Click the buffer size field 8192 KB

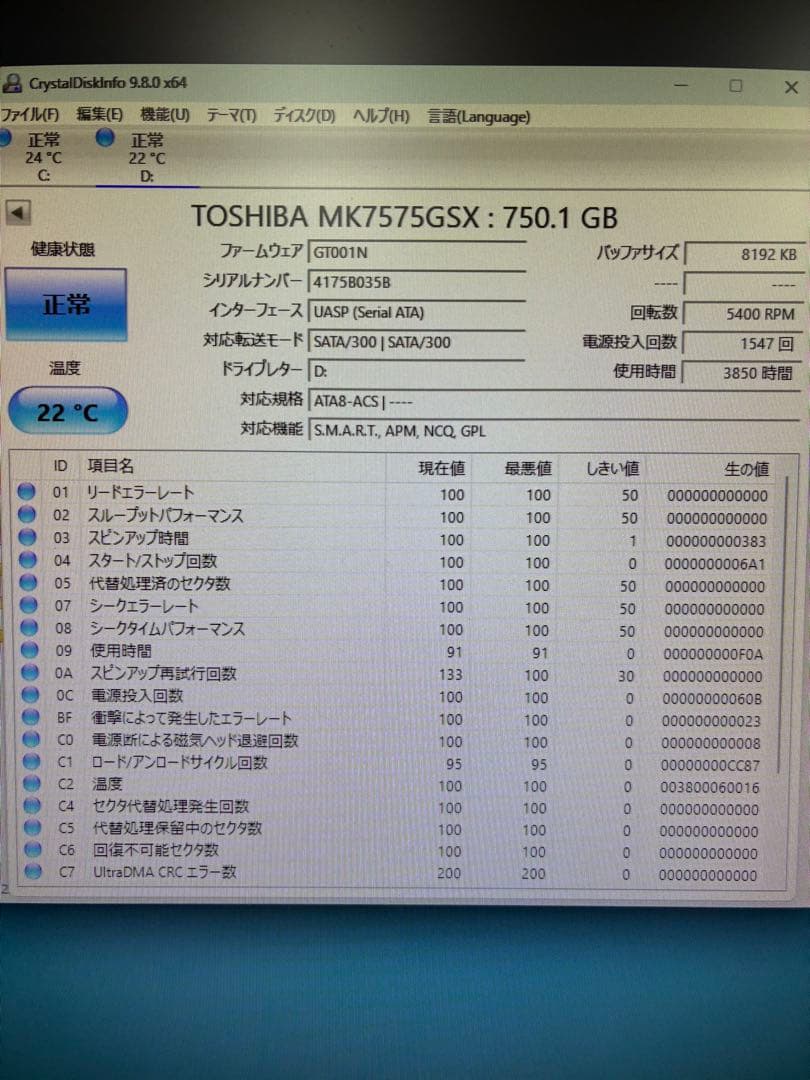point(744,254)
